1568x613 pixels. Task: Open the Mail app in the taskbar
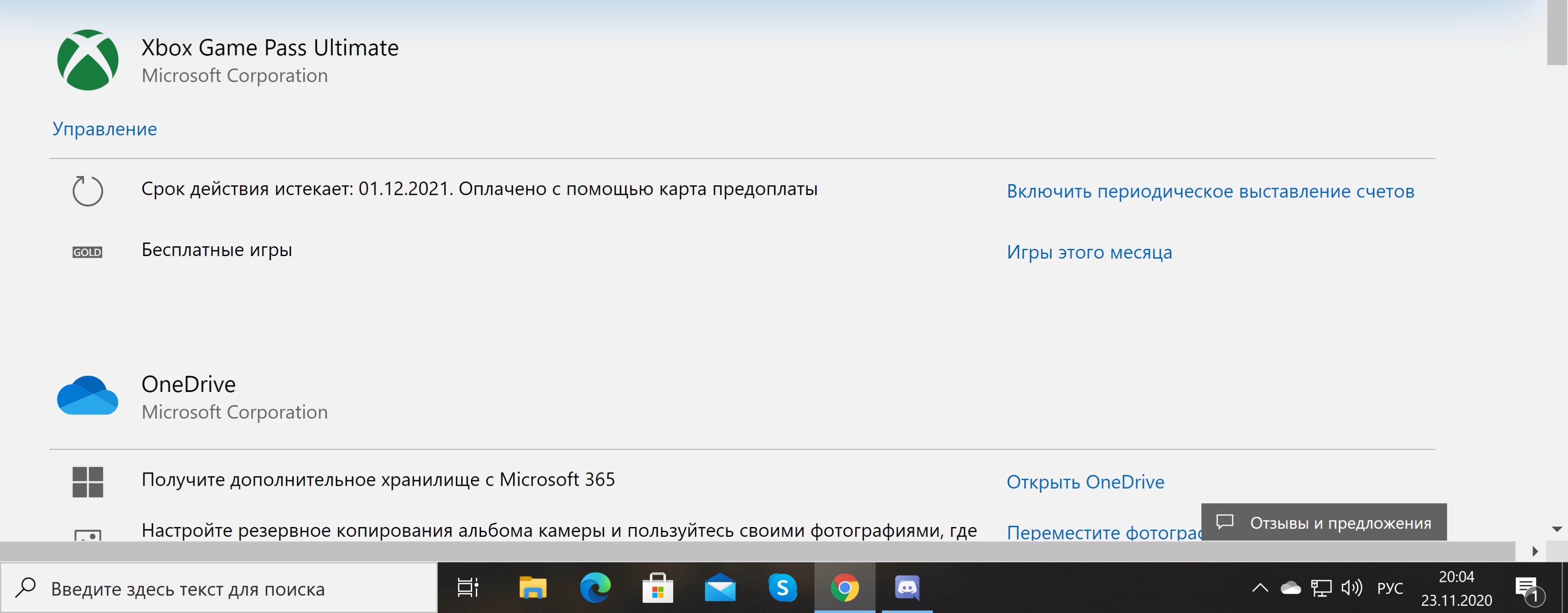720,588
